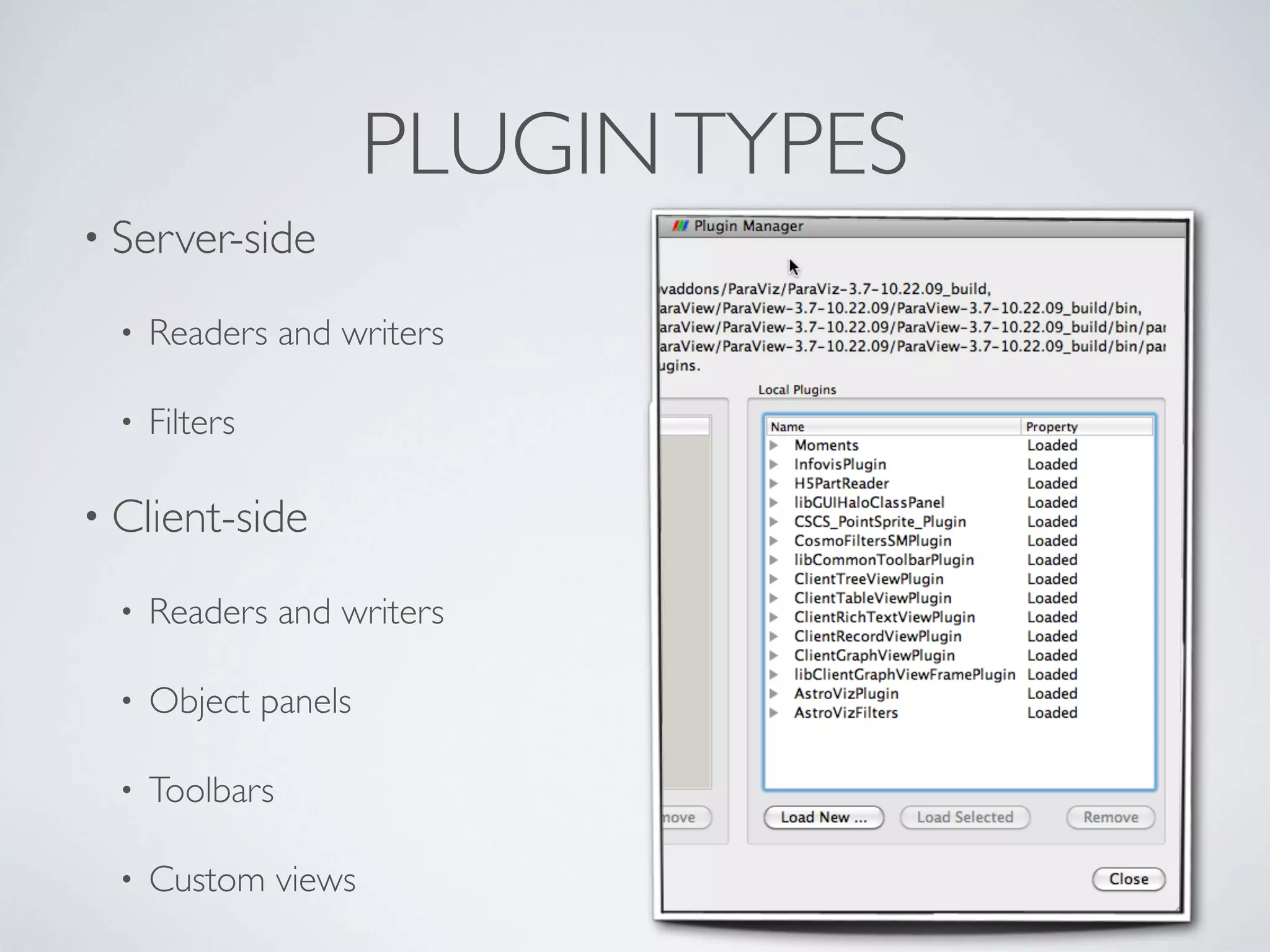
Task: Click the Custom views bullet
Action: click(252, 879)
